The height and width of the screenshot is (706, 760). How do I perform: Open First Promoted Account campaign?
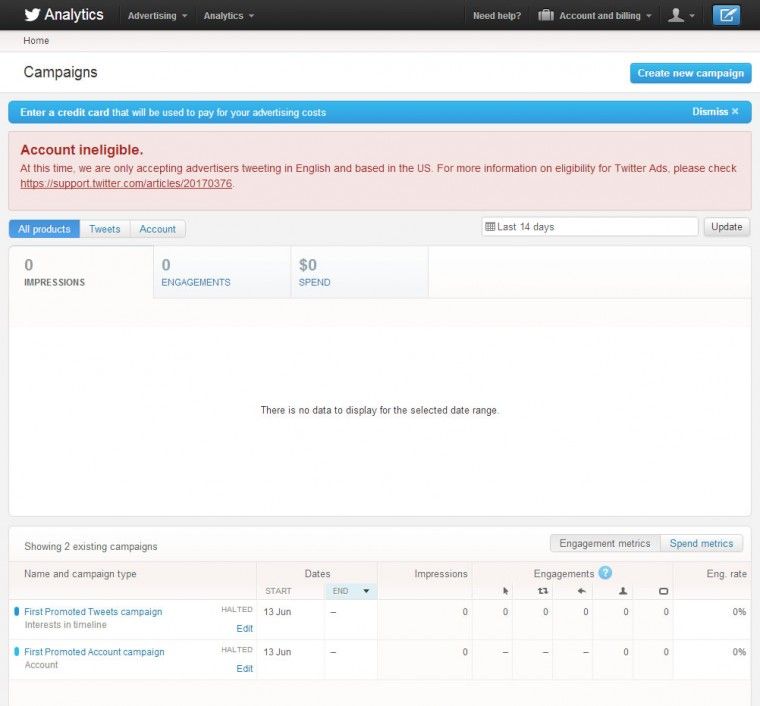click(x=94, y=652)
